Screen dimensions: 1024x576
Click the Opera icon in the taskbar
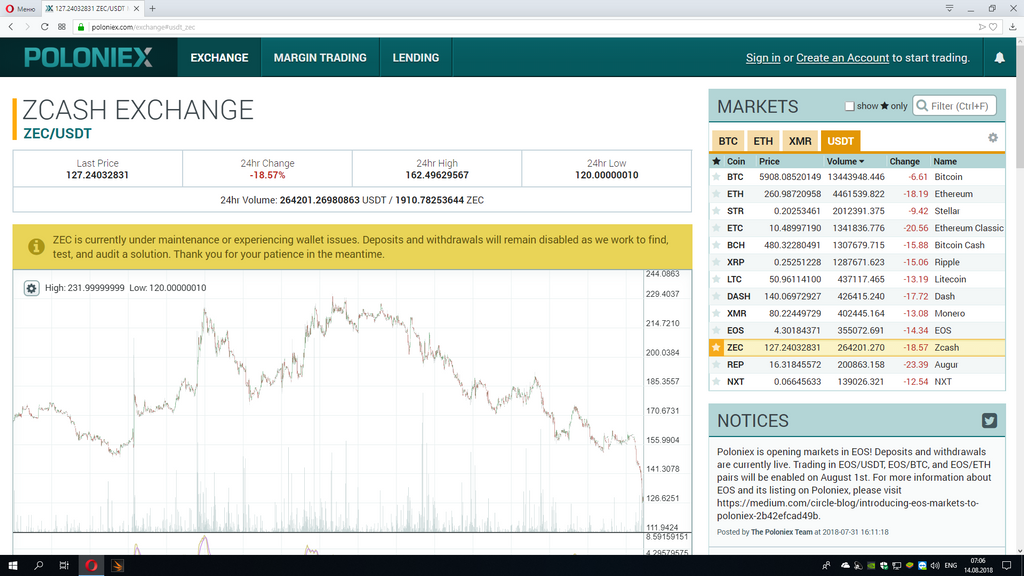pyautogui.click(x=91, y=566)
